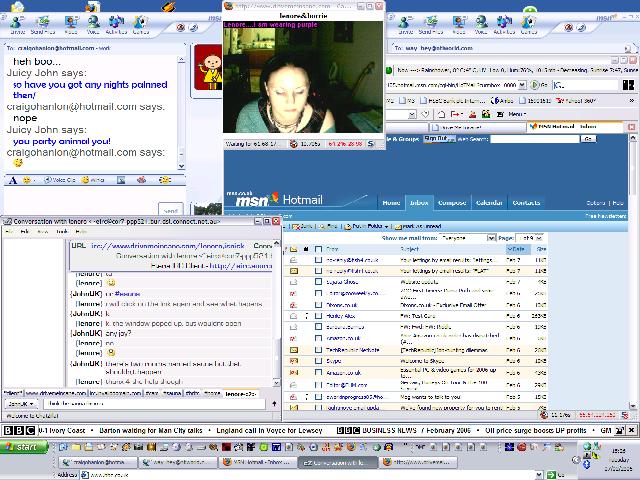
Task: Open browser address bar dropdown arrow
Action: [x=522, y=85]
